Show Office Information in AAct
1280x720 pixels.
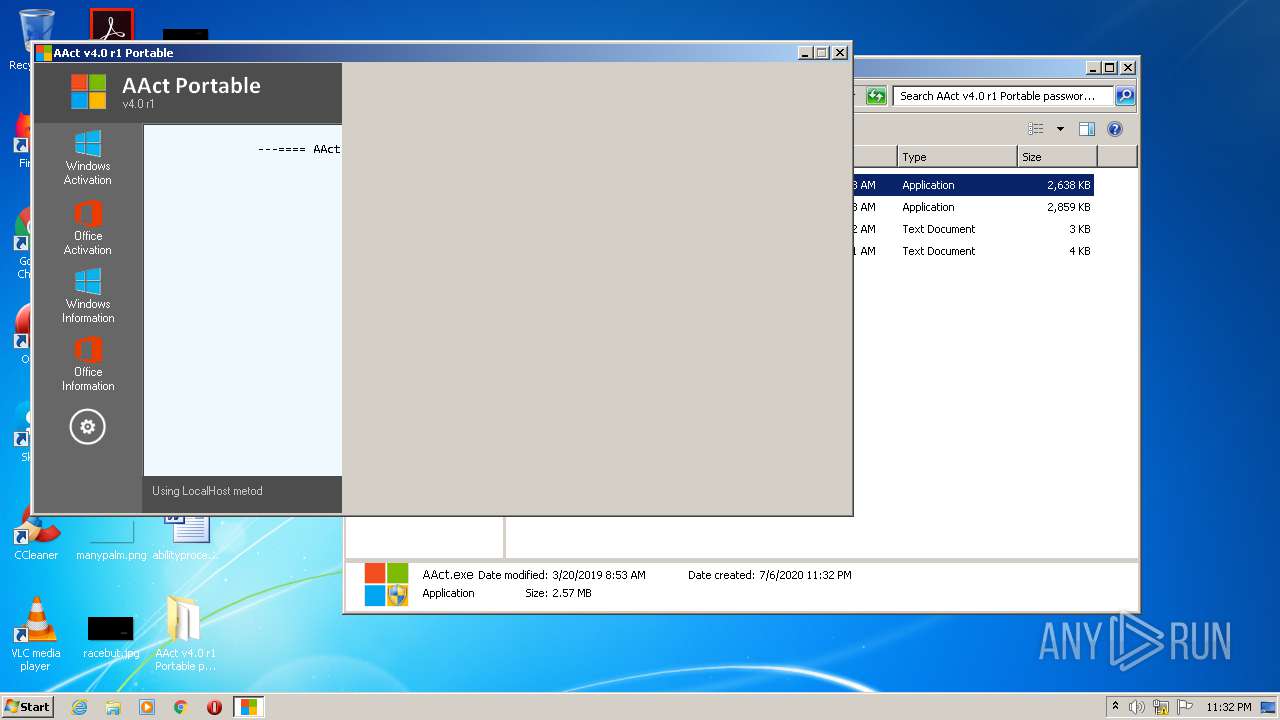click(88, 364)
